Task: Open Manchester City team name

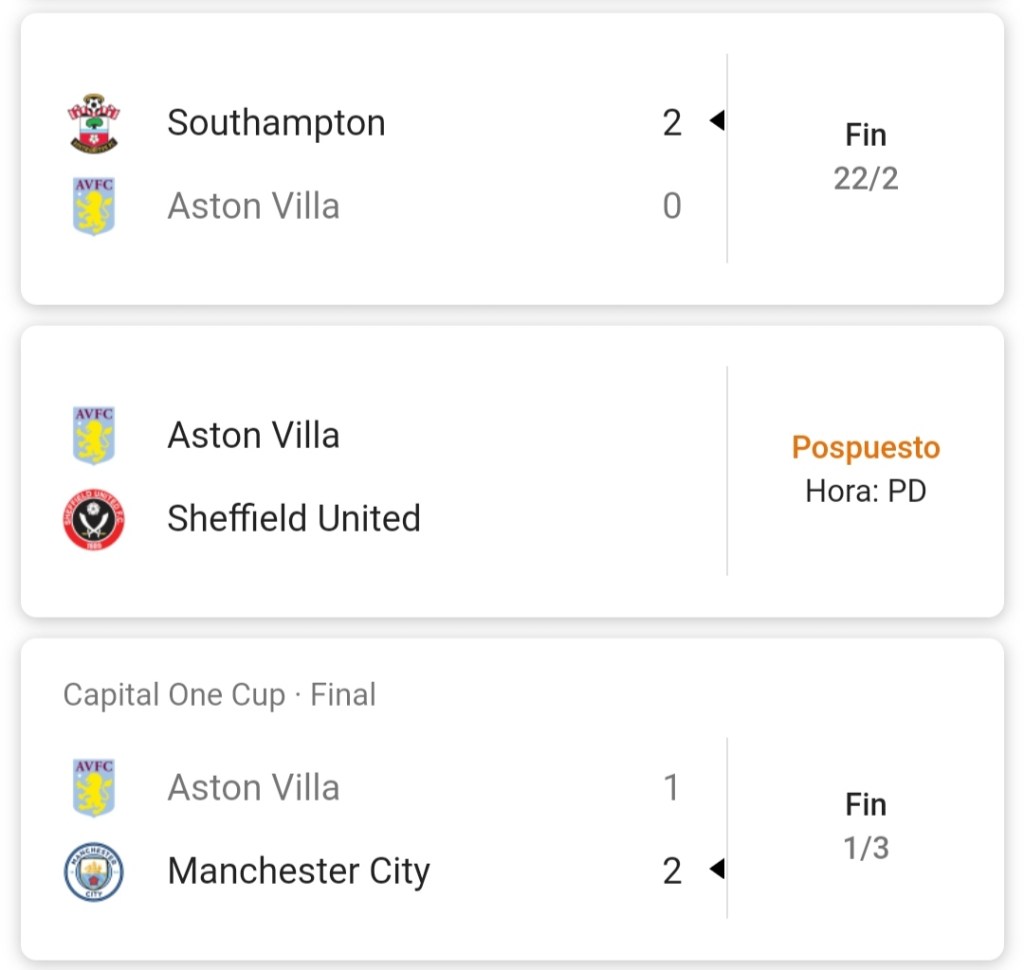Action: click(x=298, y=871)
